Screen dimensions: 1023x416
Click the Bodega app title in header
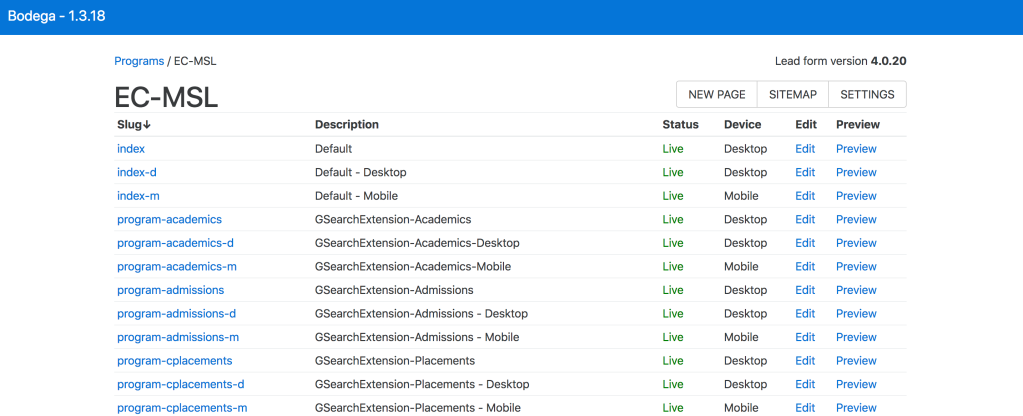[x=57, y=17]
